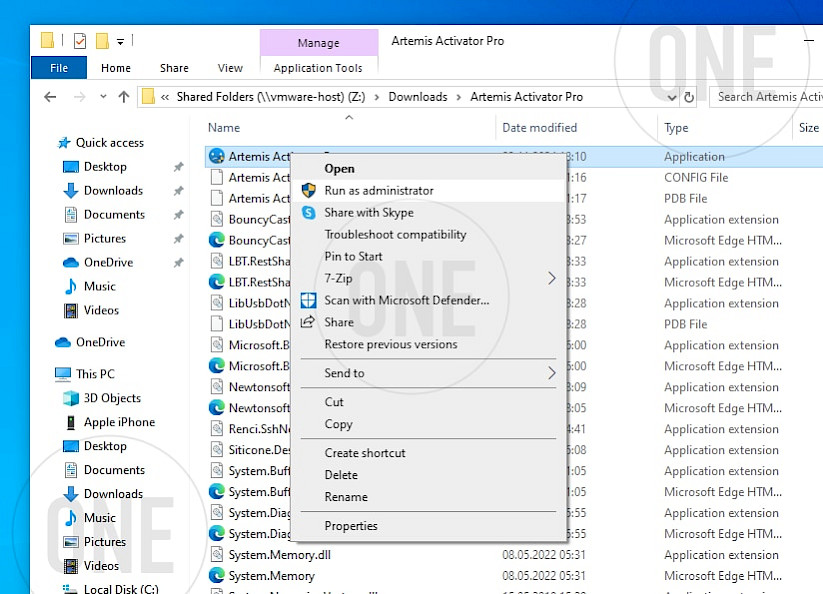Open dropdown after Downloads breadcrumb
Image resolution: width=823 pixels, height=594 pixels.
459,97
